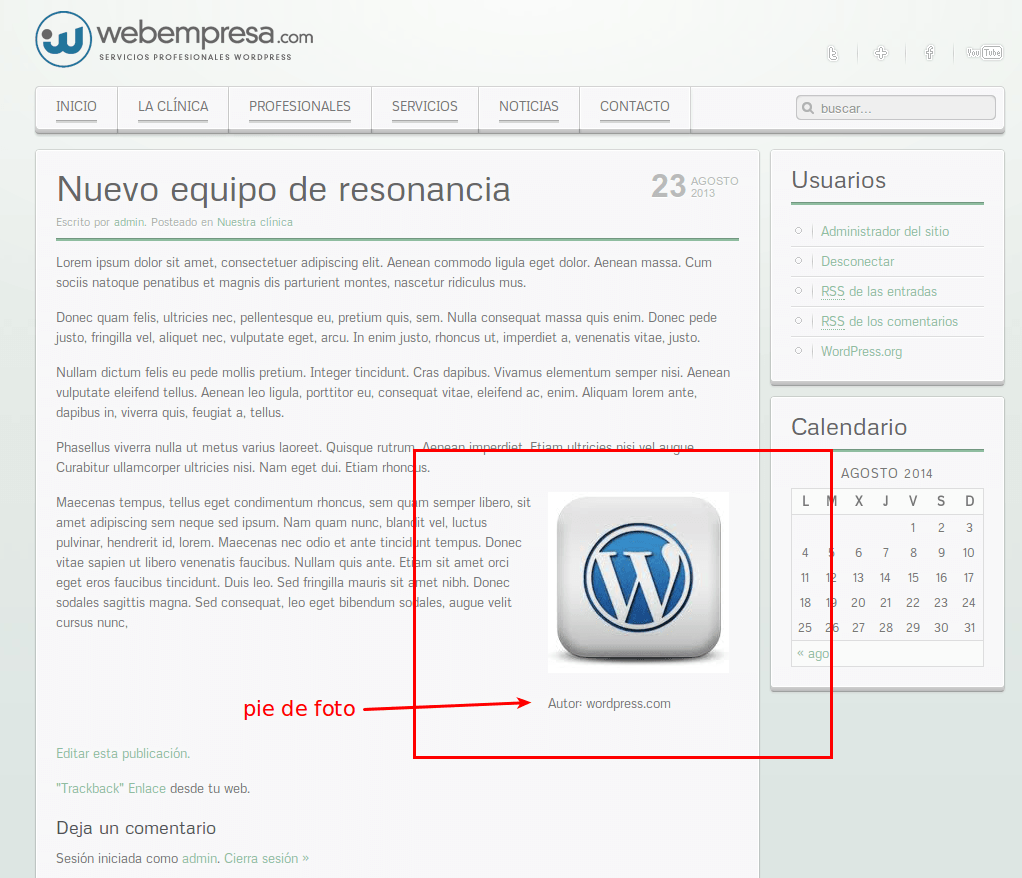Open the "Trackback" Enlace link
Viewport: 1022px width, 878px height.
tap(111, 789)
